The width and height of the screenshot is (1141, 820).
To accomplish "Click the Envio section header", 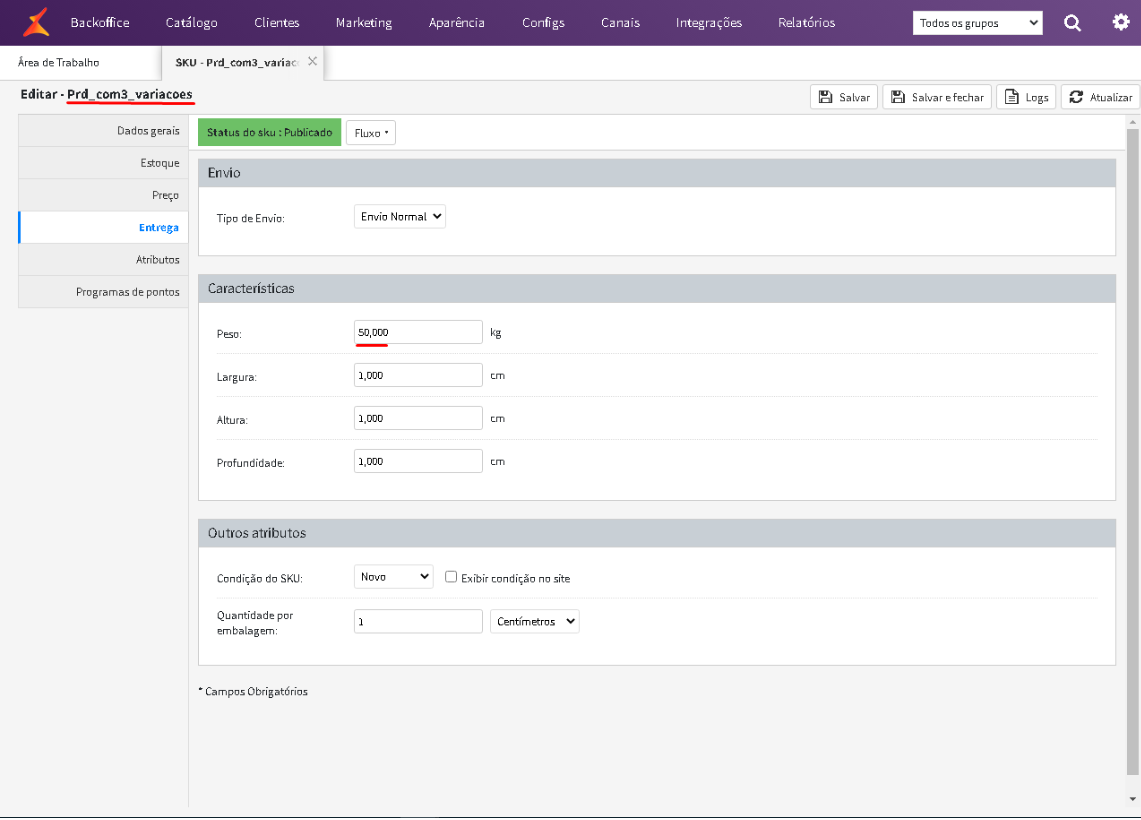I will (x=656, y=173).
